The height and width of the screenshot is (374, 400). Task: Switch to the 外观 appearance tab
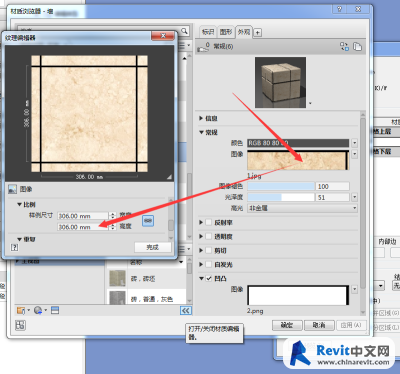(x=244, y=32)
